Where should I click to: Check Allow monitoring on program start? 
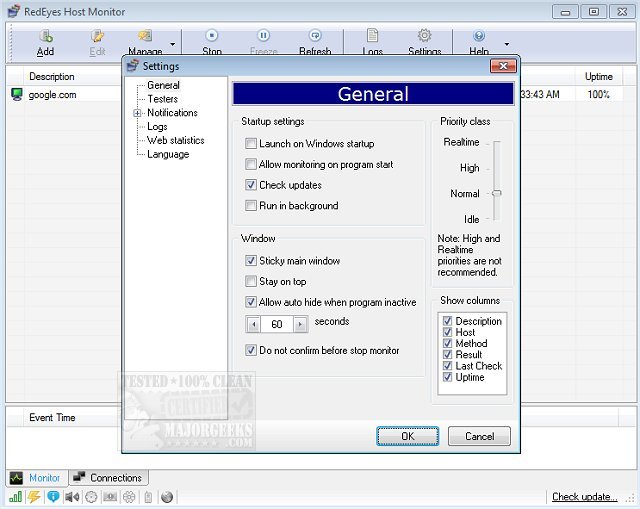[x=251, y=164]
